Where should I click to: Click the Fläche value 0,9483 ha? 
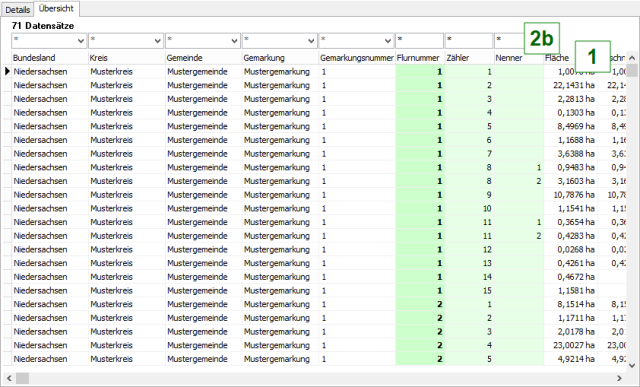[571, 167]
